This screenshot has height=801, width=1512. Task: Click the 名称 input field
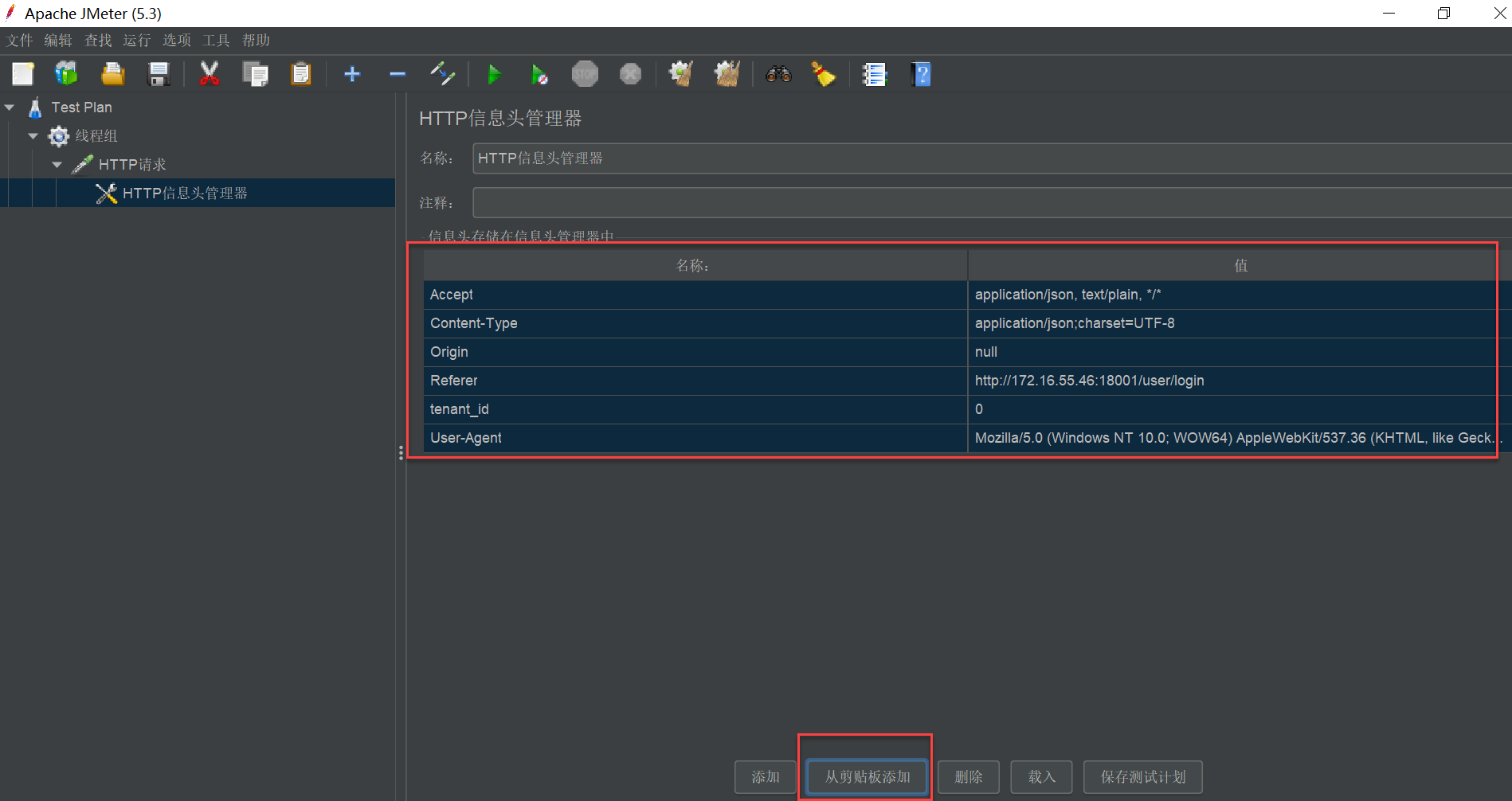click(992, 158)
